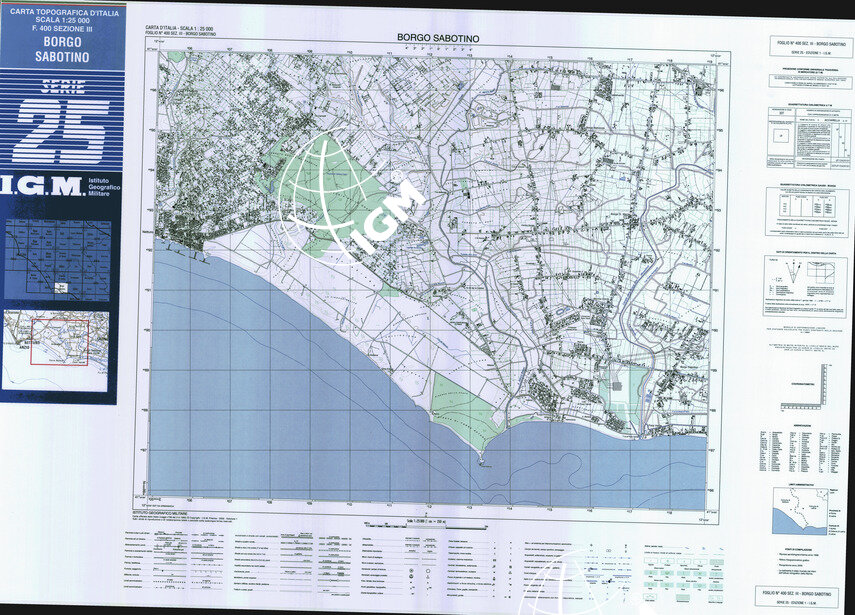Click the green legend swatches at bottom right
The image size is (855, 615).
pyautogui.click(x=685, y=572)
